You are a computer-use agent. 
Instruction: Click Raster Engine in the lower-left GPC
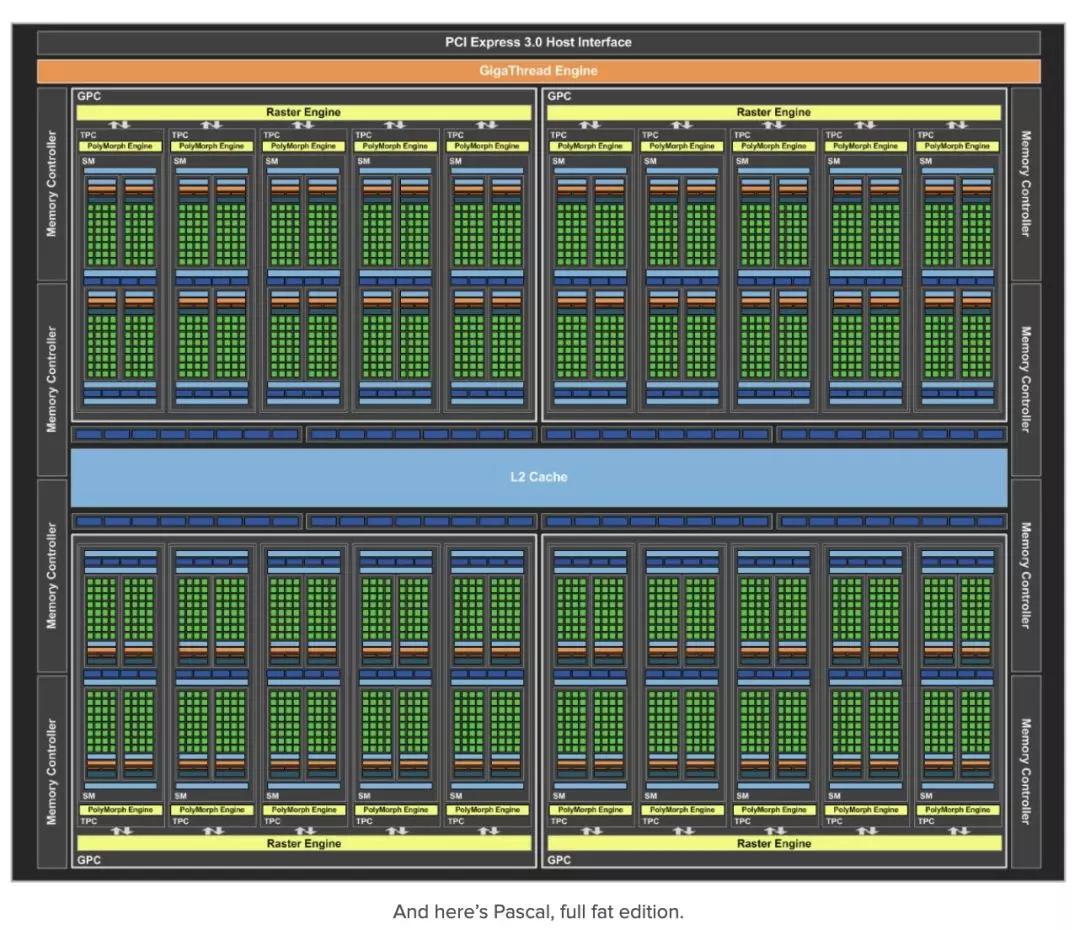pyautogui.click(x=304, y=843)
